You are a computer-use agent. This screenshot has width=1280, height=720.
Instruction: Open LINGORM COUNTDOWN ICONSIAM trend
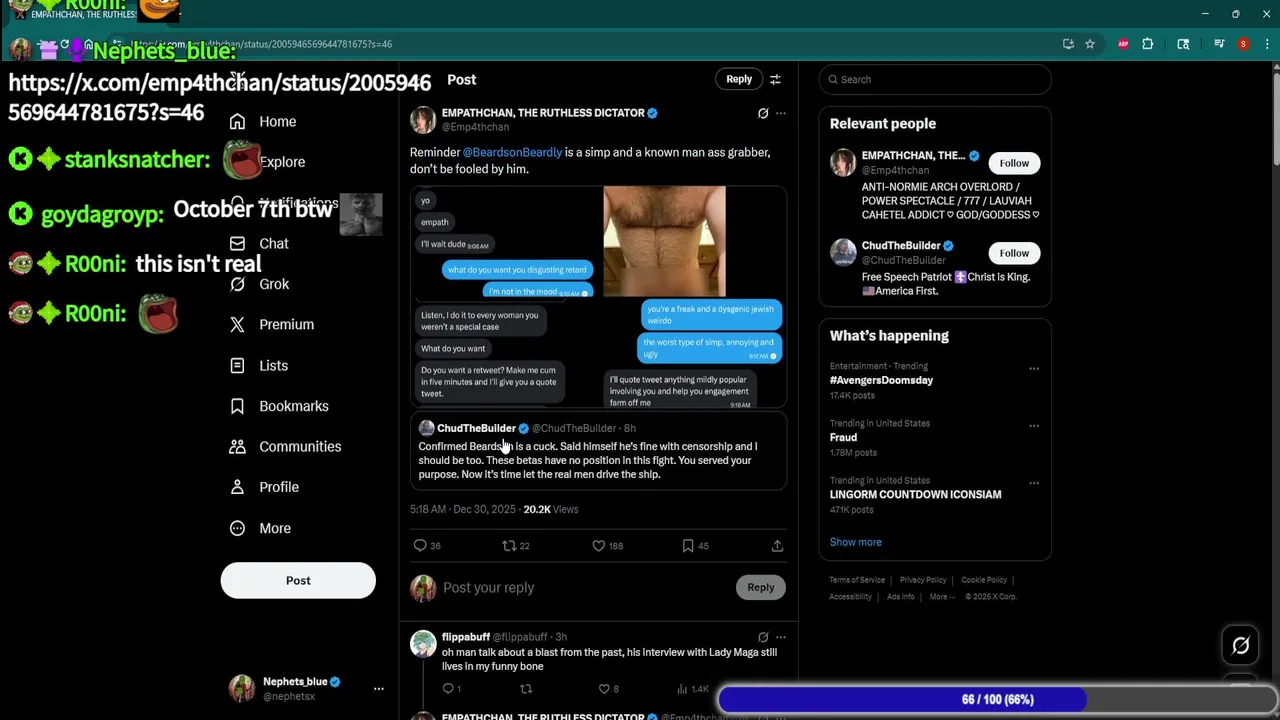tap(915, 494)
